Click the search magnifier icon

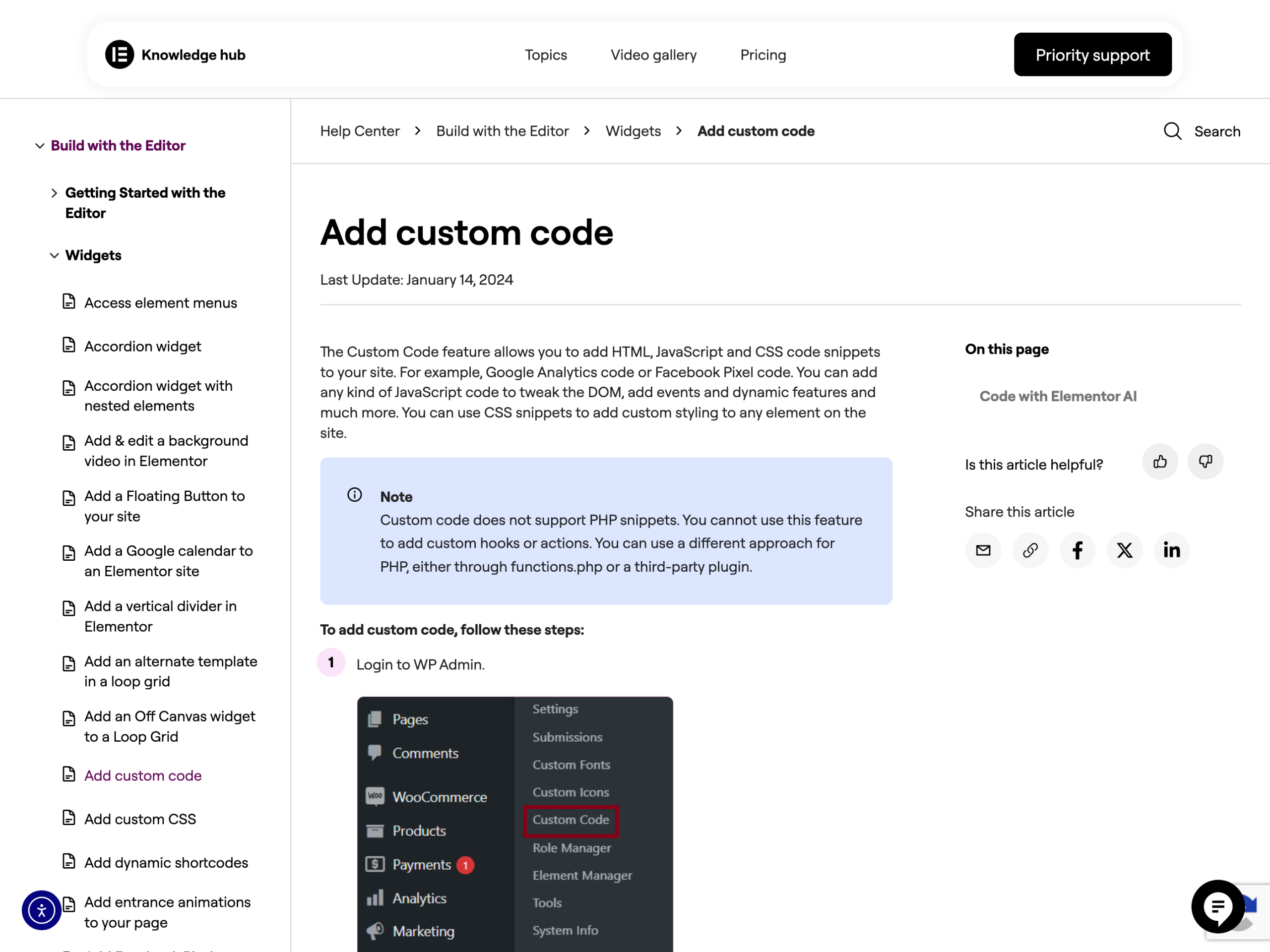1172,131
